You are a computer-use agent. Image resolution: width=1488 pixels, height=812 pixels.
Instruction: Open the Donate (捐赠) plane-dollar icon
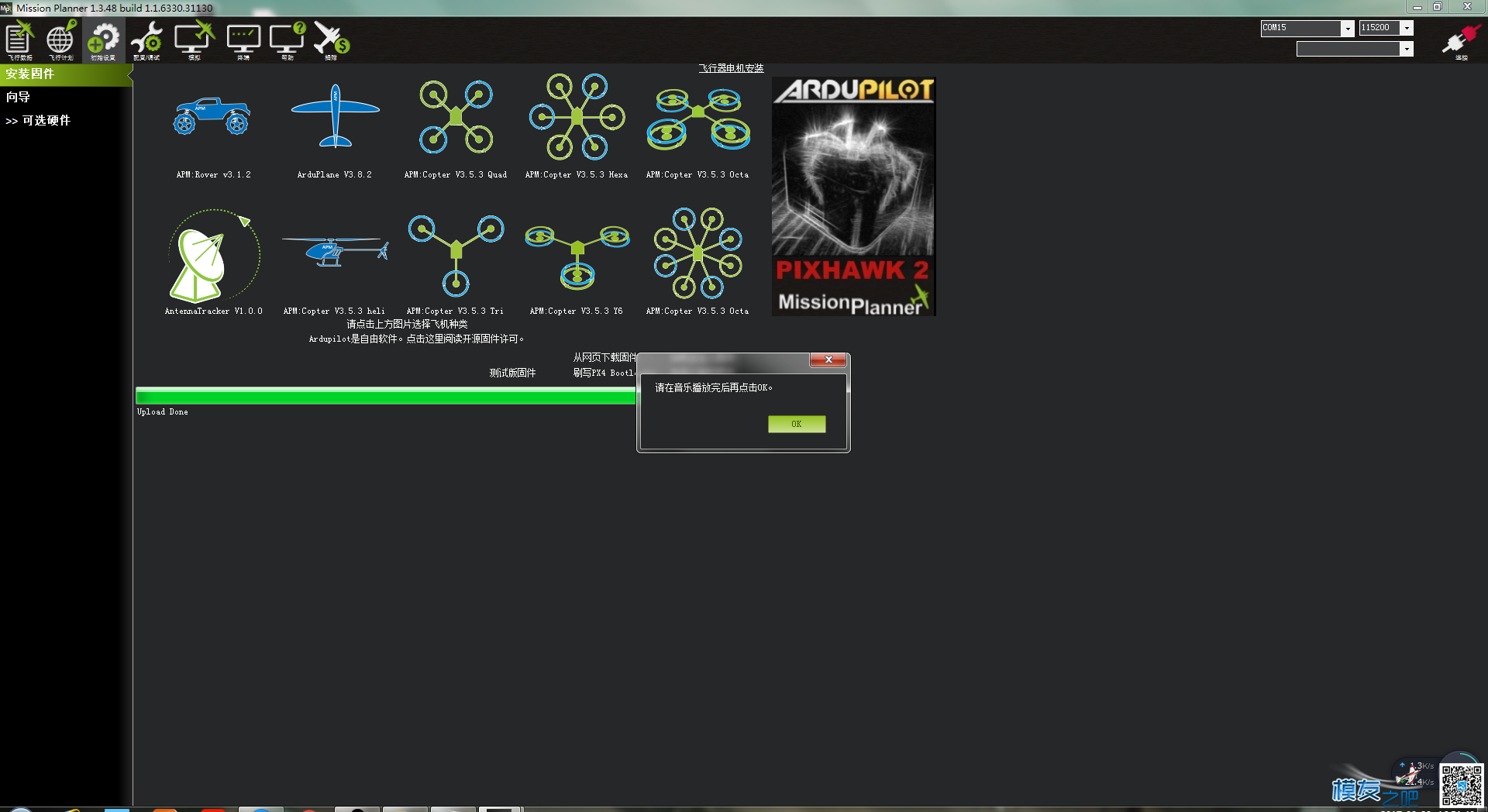point(332,40)
